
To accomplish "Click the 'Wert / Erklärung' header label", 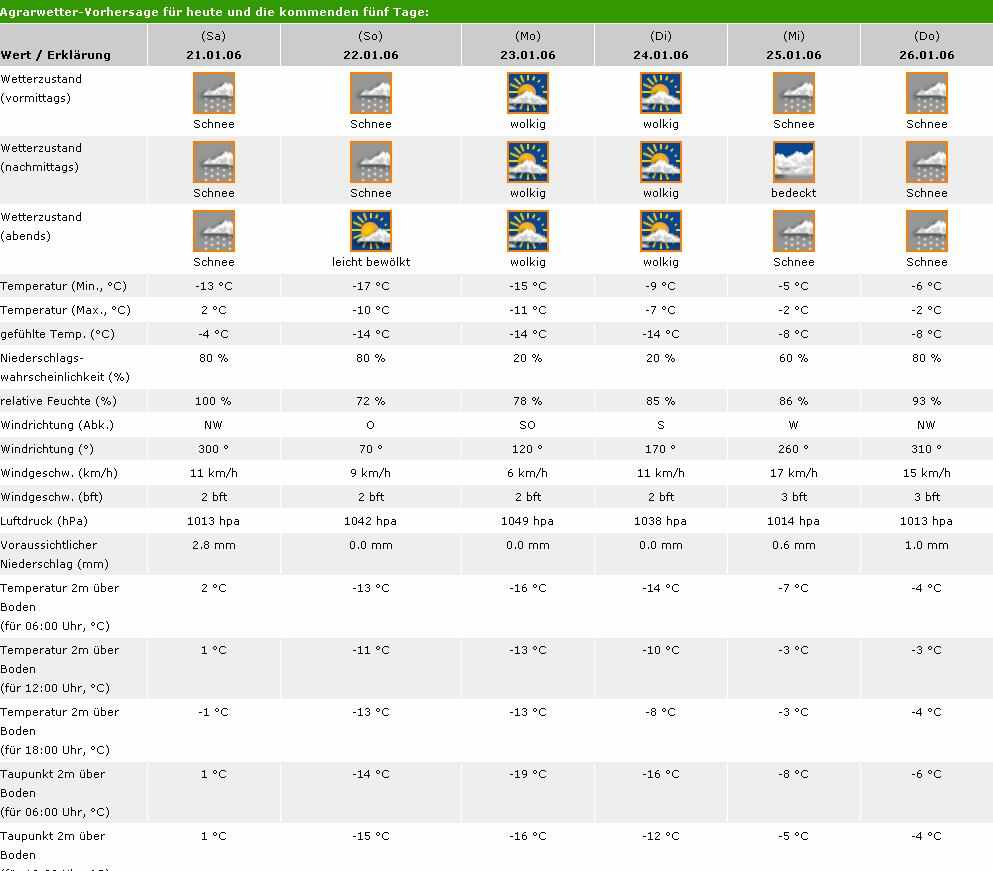I will point(56,55).
